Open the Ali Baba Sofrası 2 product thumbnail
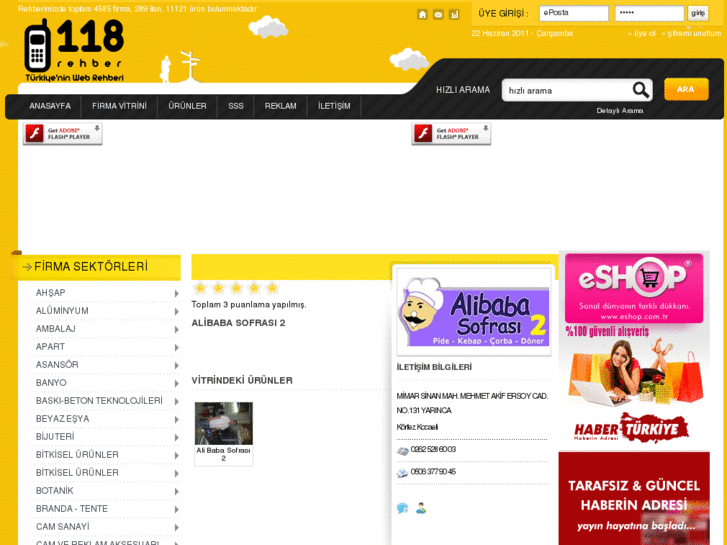The width and height of the screenshot is (727, 545). pos(224,423)
